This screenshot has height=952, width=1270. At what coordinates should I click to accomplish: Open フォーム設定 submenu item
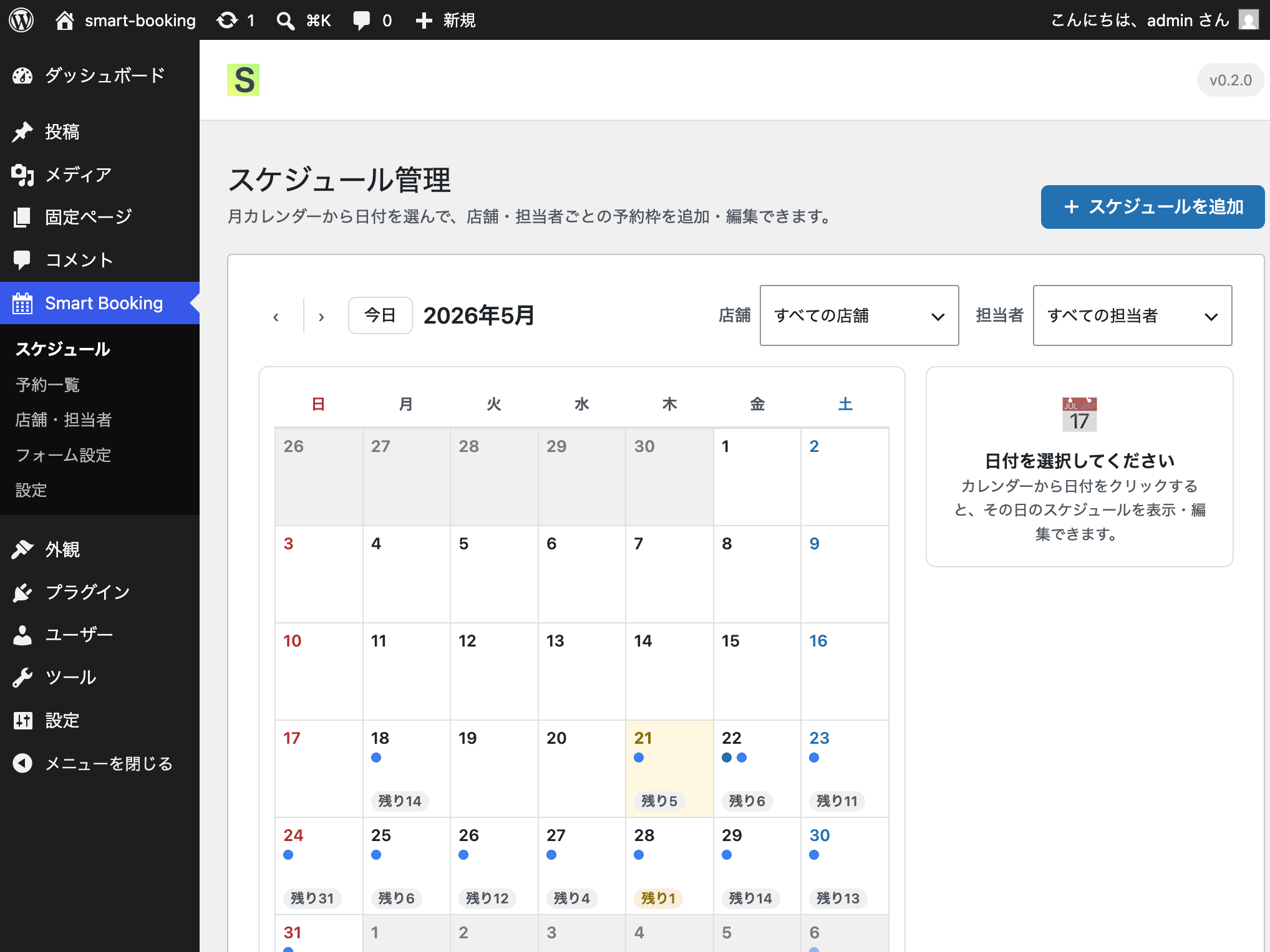coord(63,455)
